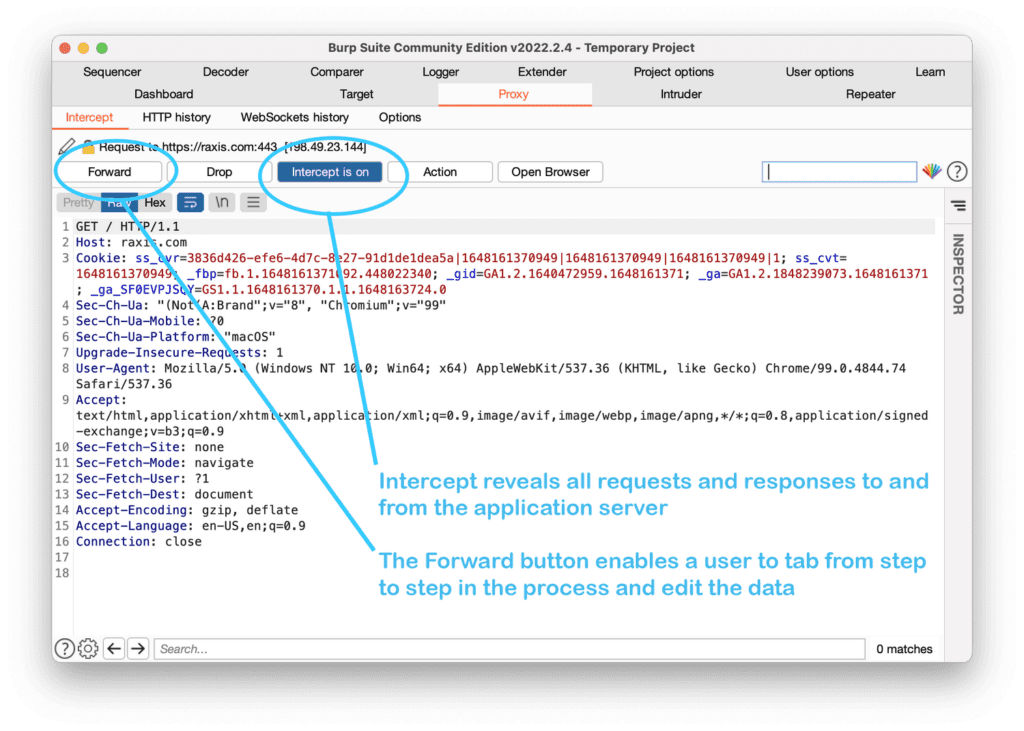1024x731 pixels.
Task: Open the settings gear in the bottom toolbar
Action: click(88, 649)
